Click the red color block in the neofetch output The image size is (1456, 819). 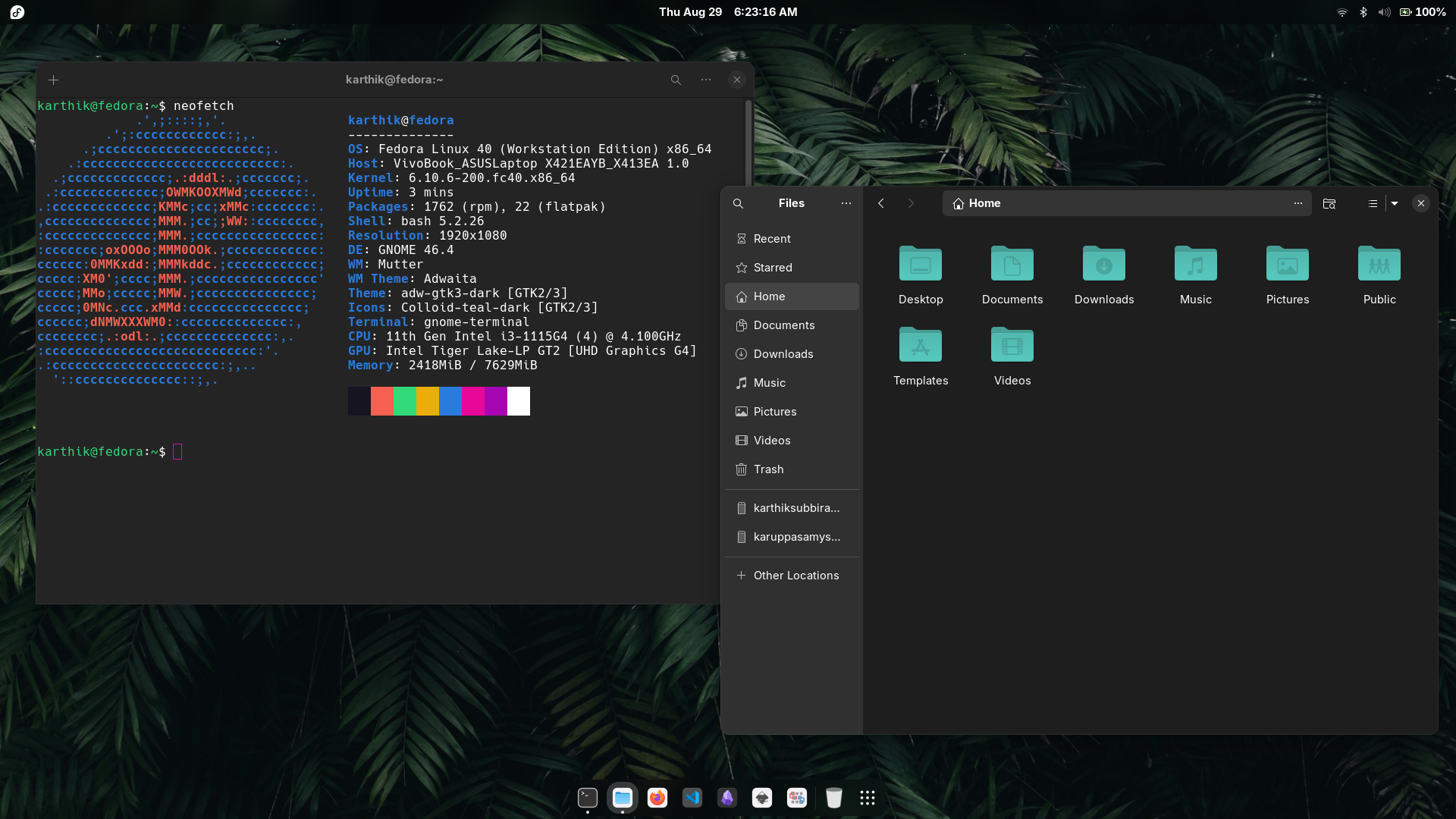382,401
